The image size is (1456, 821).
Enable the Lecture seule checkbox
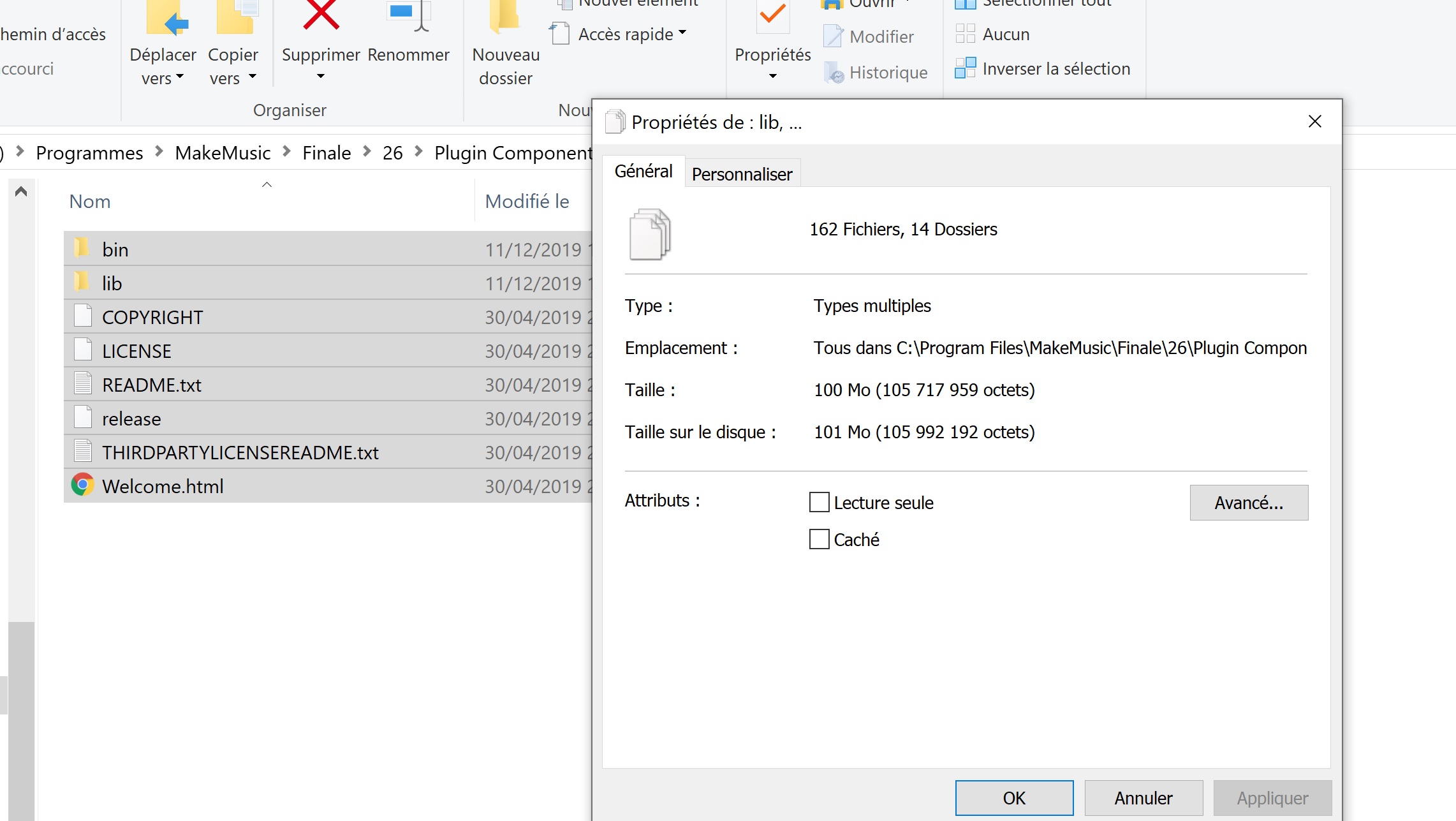(819, 502)
